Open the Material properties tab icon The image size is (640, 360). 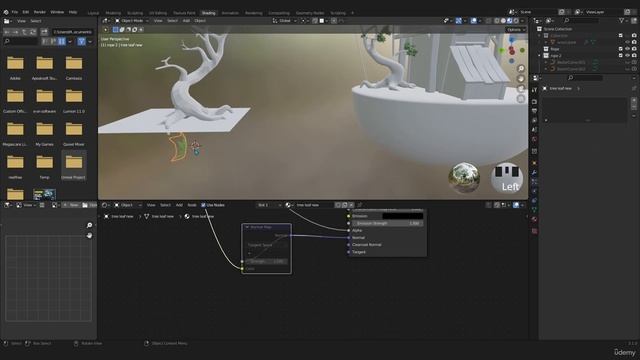(534, 220)
